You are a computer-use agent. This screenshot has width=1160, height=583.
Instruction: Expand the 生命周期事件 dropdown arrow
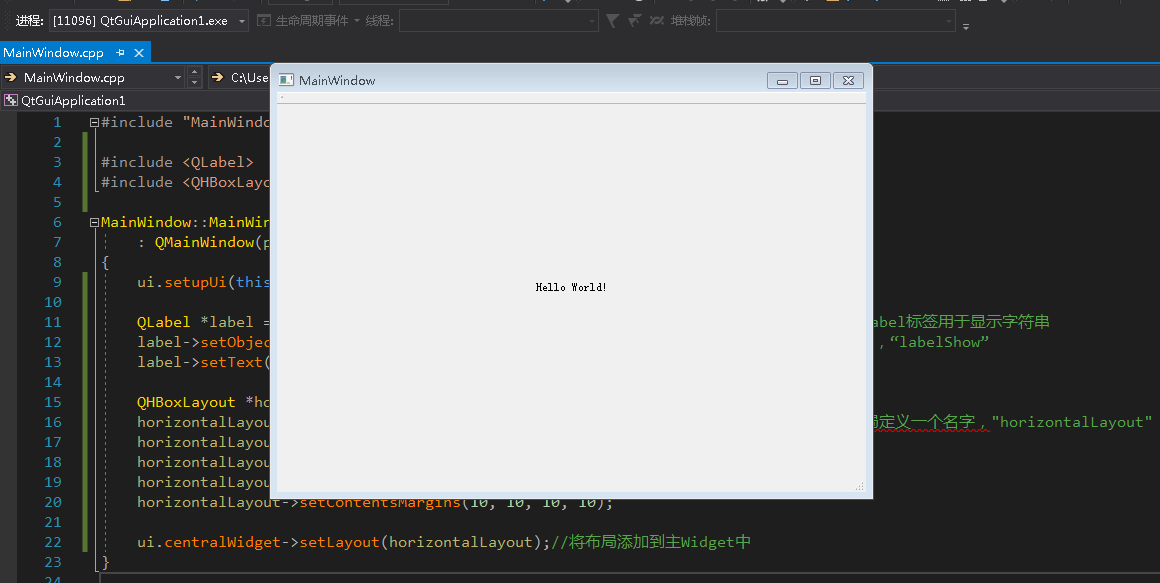click(357, 21)
